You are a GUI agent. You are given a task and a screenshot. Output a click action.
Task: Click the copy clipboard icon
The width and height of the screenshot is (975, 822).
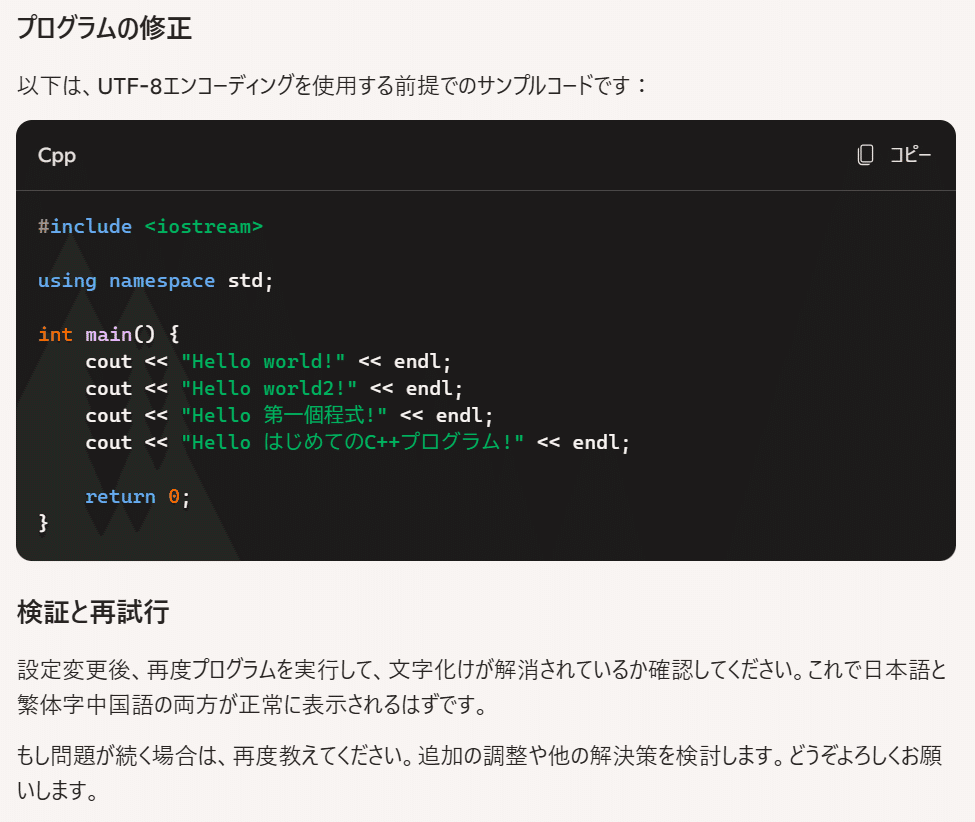866,155
